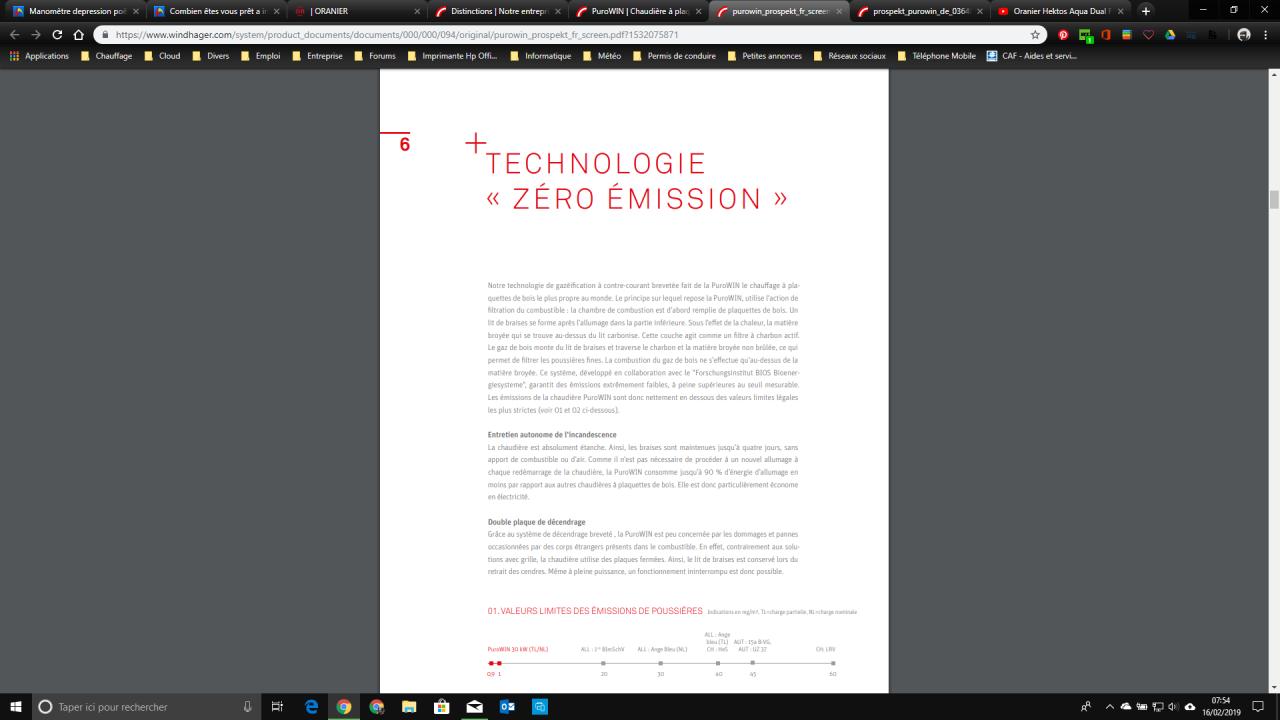Click page number 6
1280x720 pixels.
click(x=404, y=144)
